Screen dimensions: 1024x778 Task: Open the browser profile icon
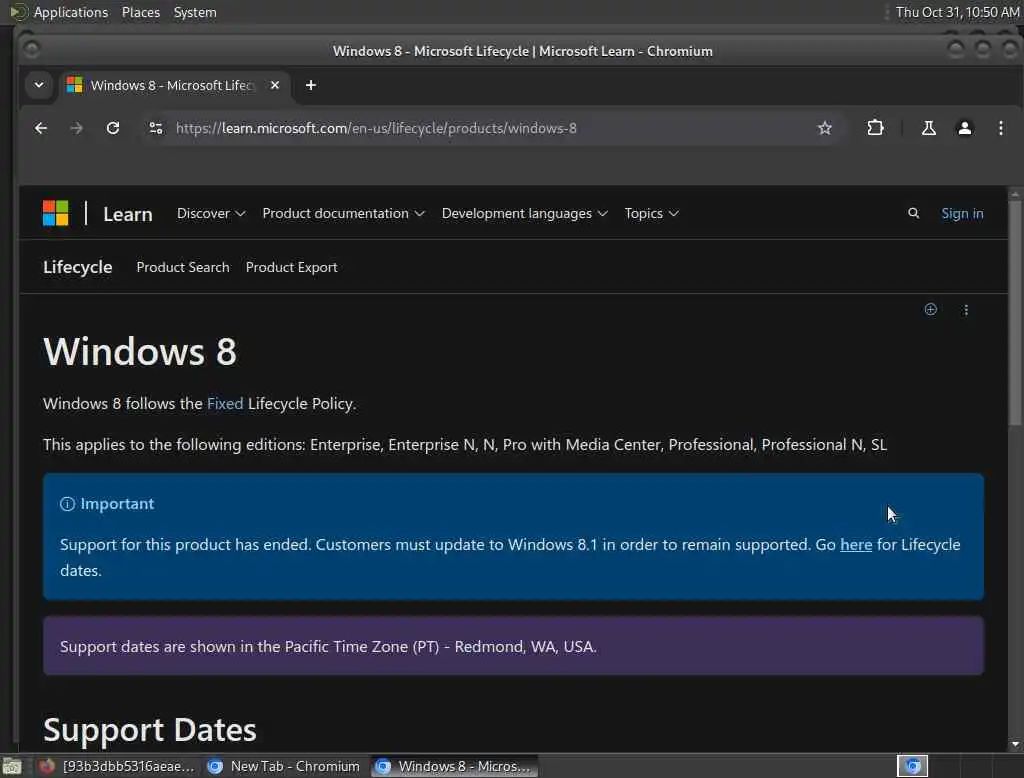(x=965, y=128)
